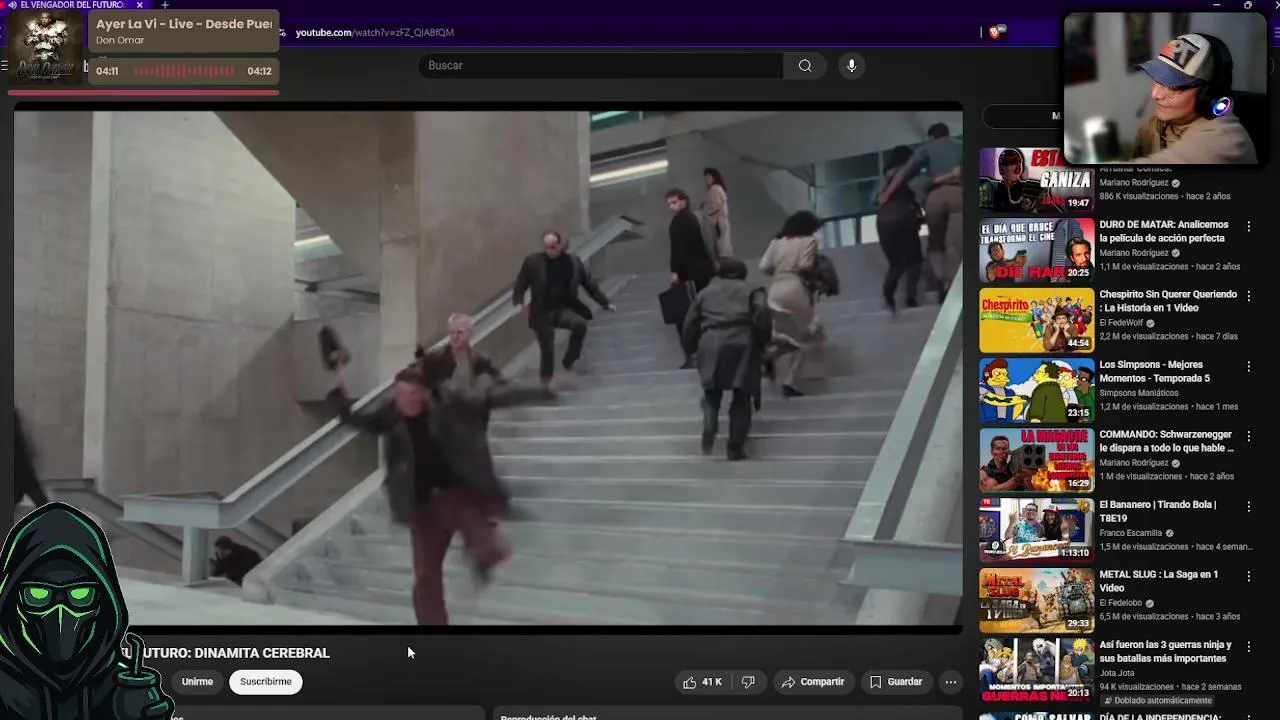Image resolution: width=1280 pixels, height=720 pixels.
Task: Open METAL SLUG La Saga title link
Action: click(x=1159, y=581)
